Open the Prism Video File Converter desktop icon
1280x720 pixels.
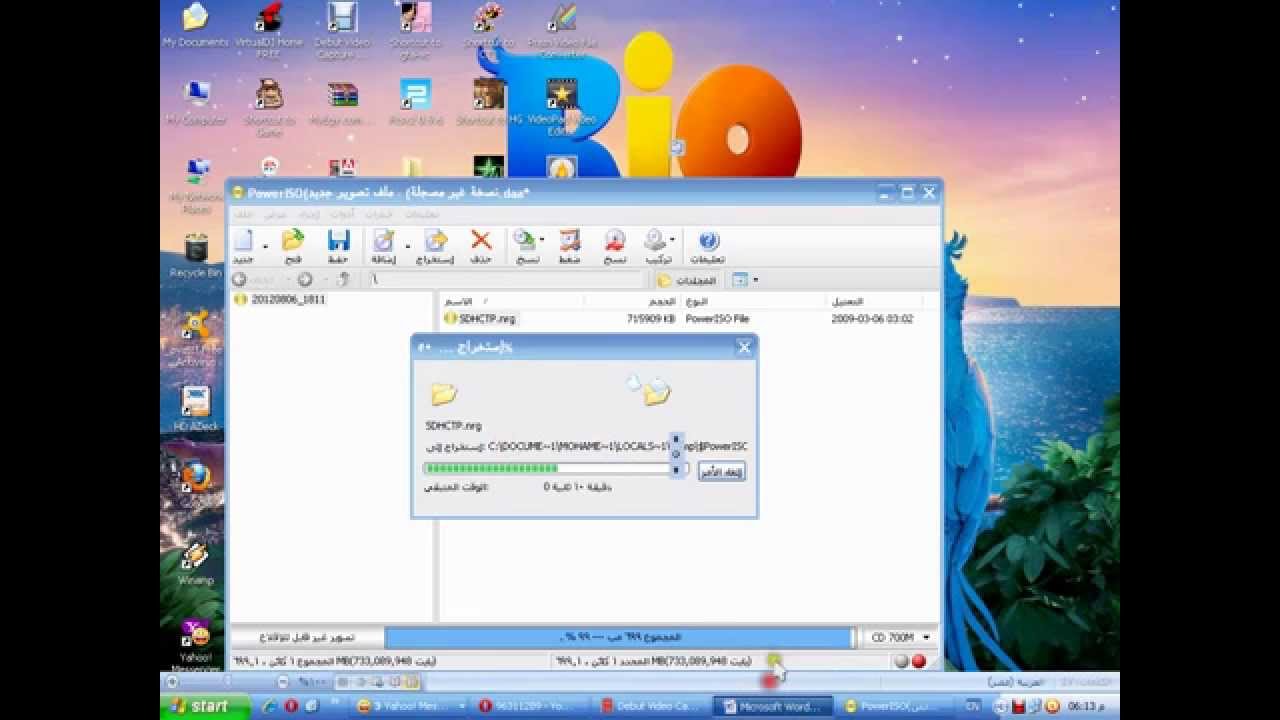(x=562, y=30)
